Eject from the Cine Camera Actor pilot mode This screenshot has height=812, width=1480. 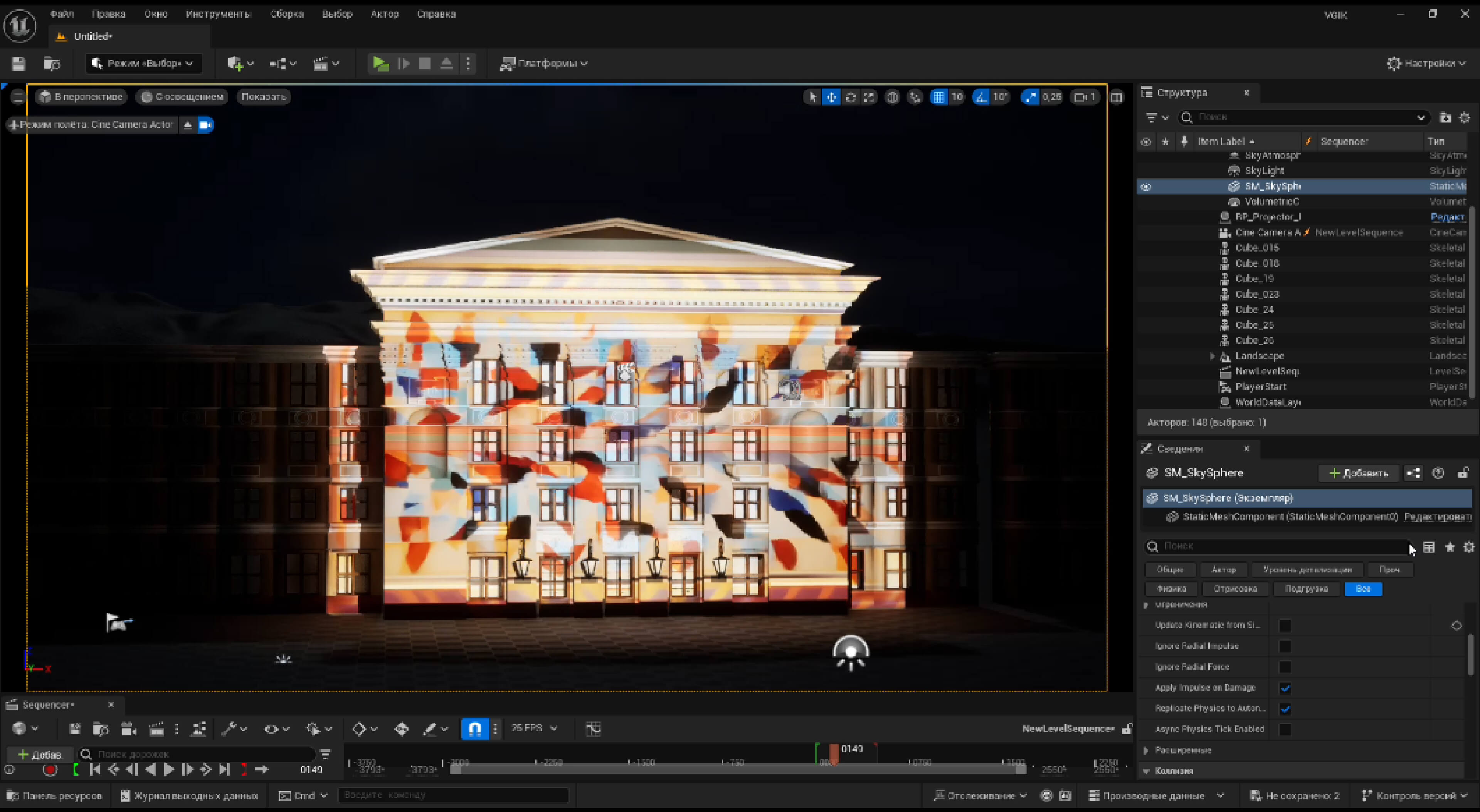pos(187,125)
